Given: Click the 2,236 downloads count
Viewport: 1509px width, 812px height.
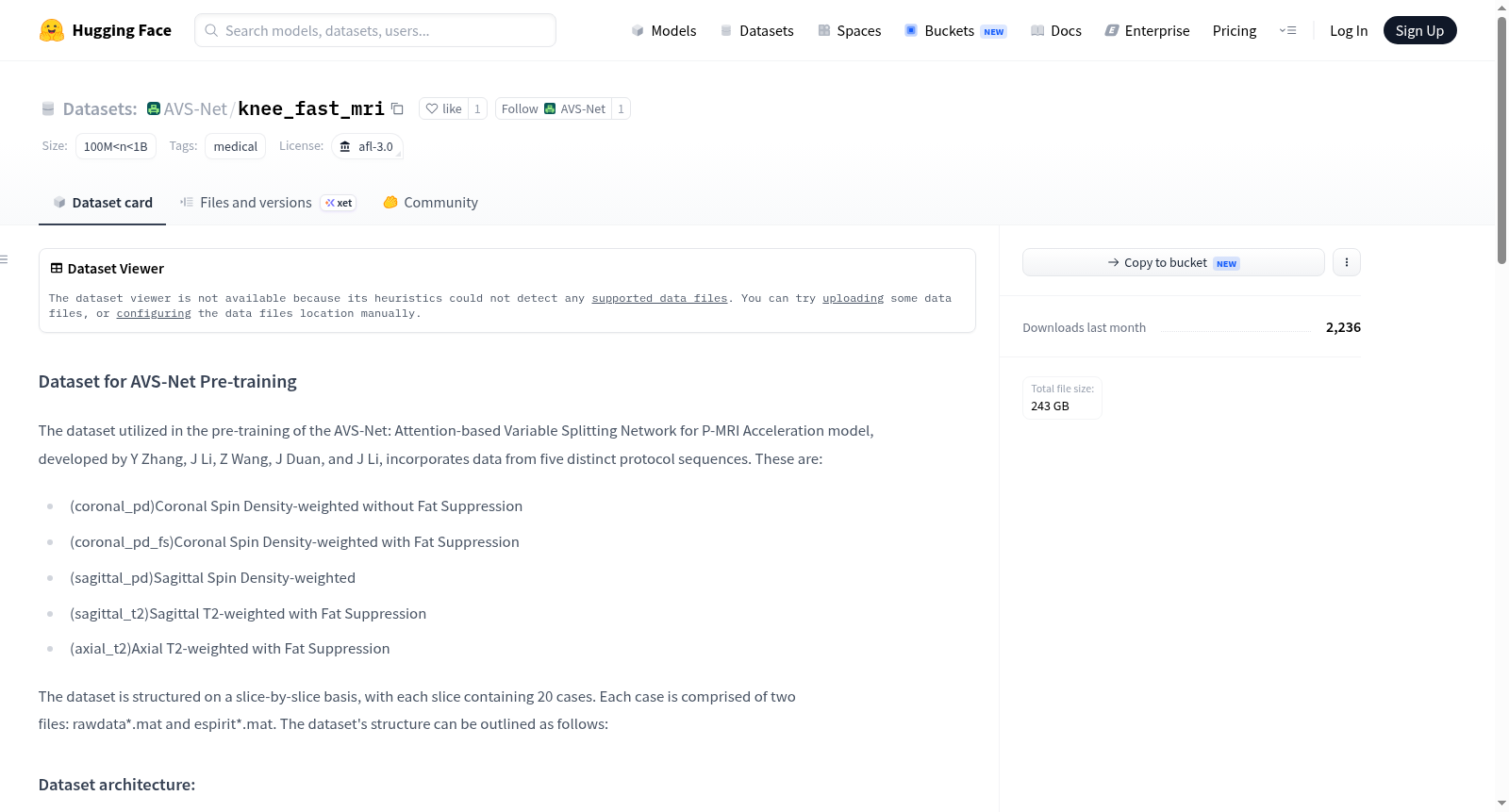Looking at the screenshot, I should coord(1343,327).
